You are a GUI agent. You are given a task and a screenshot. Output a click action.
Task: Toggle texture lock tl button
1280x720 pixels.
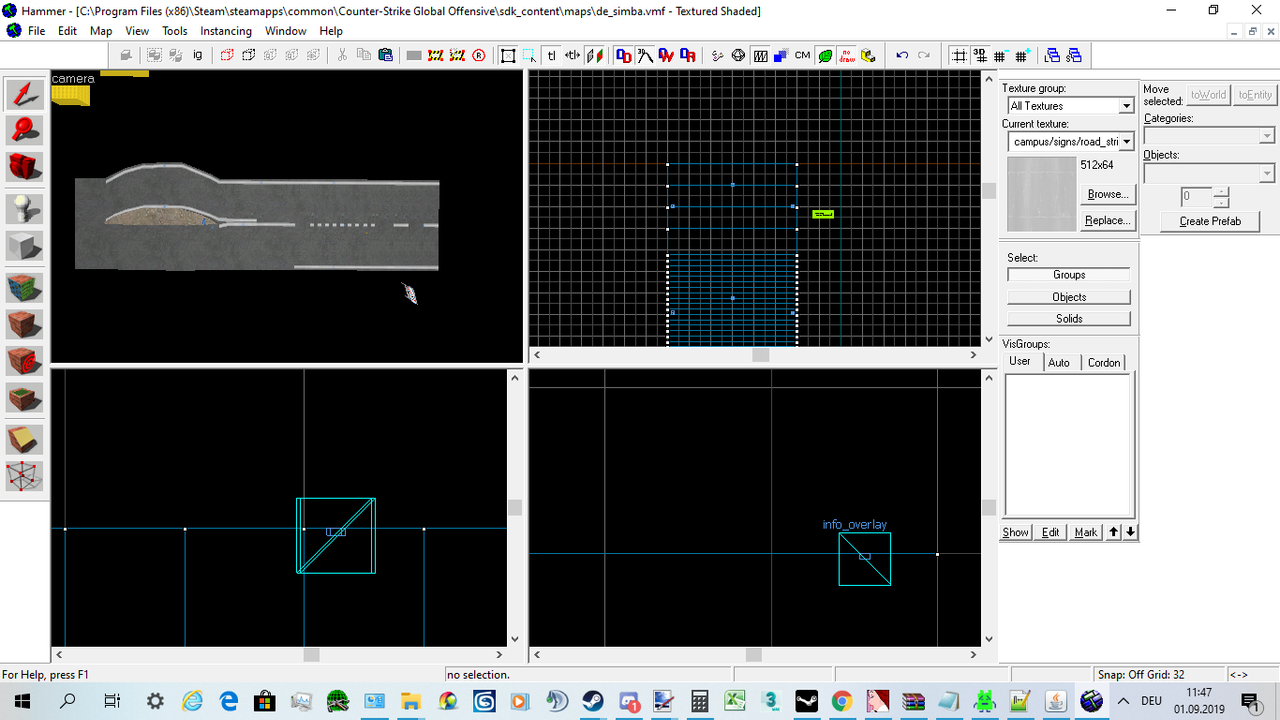pos(551,56)
